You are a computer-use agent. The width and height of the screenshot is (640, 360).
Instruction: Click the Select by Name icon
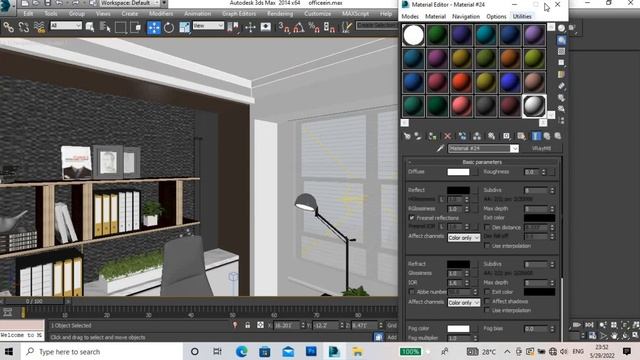[105, 27]
